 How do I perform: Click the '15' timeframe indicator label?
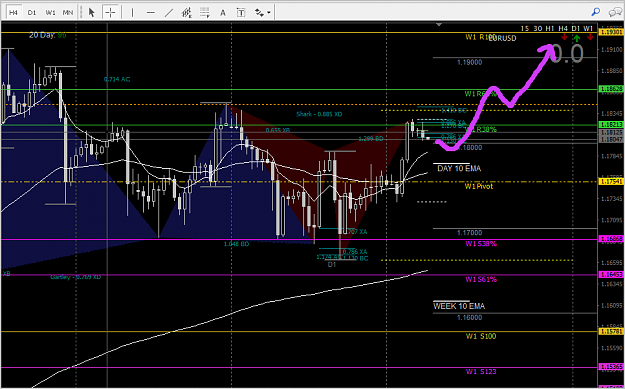tap(525, 28)
